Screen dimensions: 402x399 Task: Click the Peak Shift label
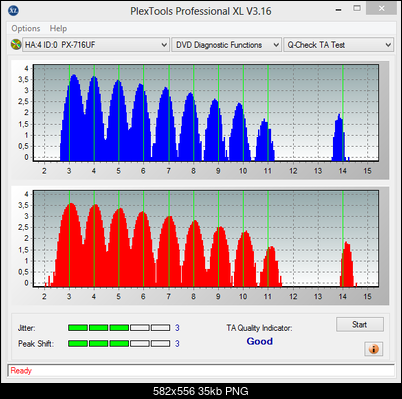[36, 343]
